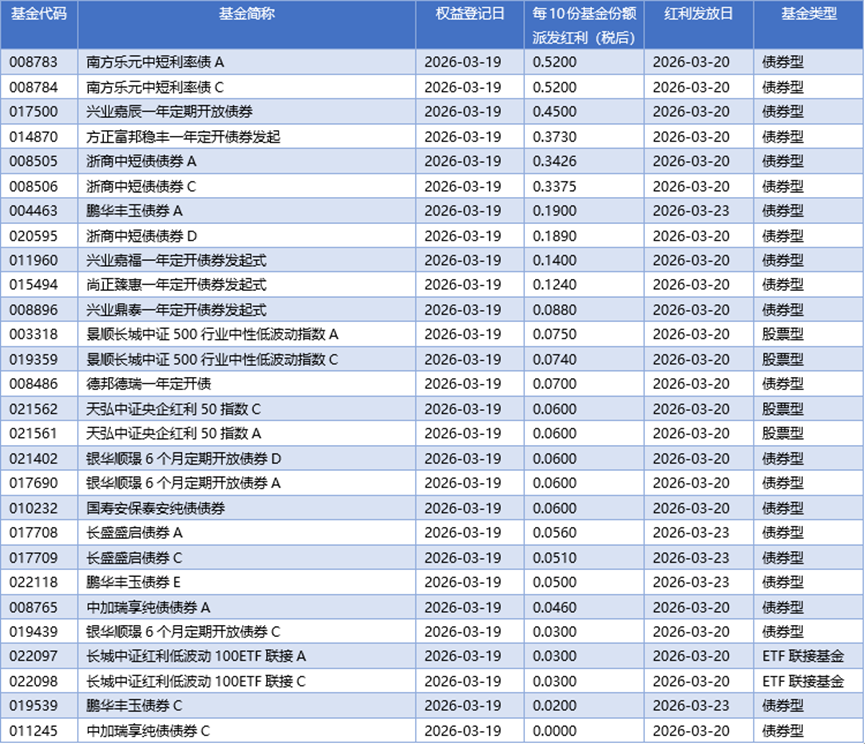The image size is (865, 744).
Task: Click fund code 017690
Action: [x=34, y=483]
